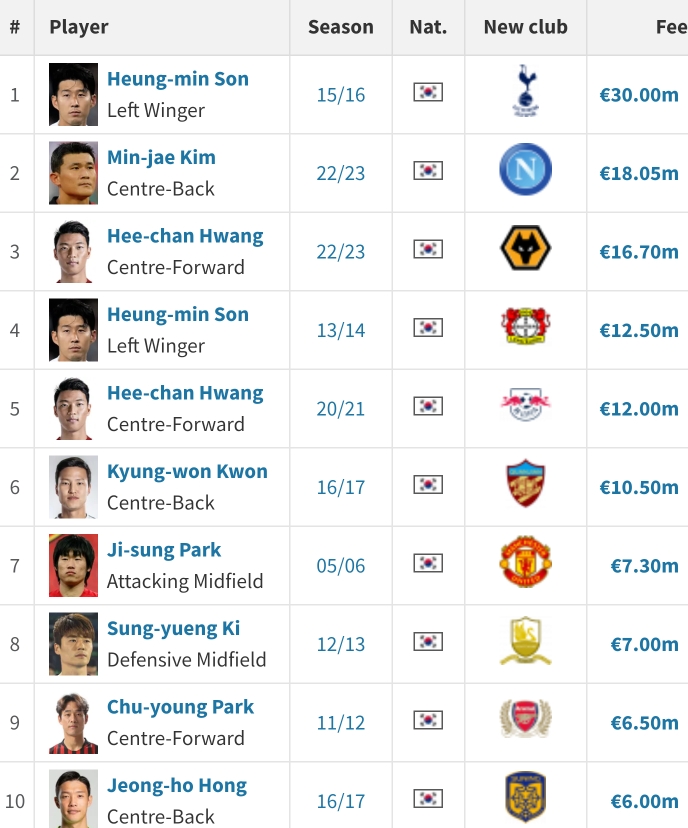Click Chu-young Park's player photo
The image size is (688, 828).
pos(73,722)
